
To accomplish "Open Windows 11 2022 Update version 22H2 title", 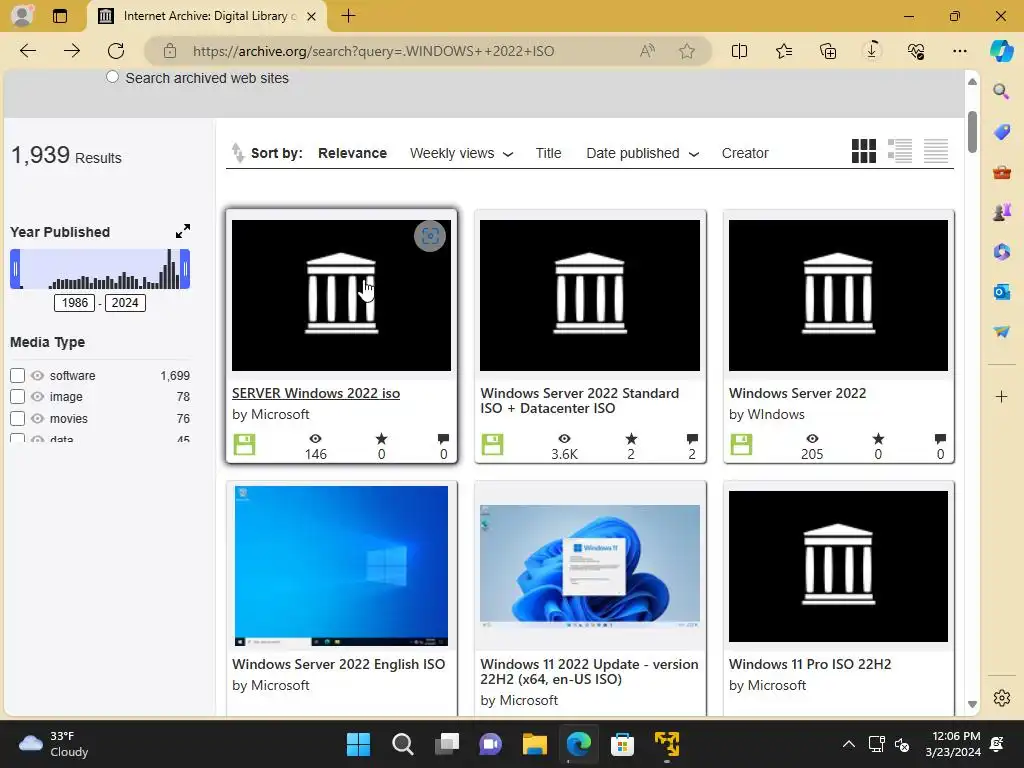I will click(x=589, y=671).
